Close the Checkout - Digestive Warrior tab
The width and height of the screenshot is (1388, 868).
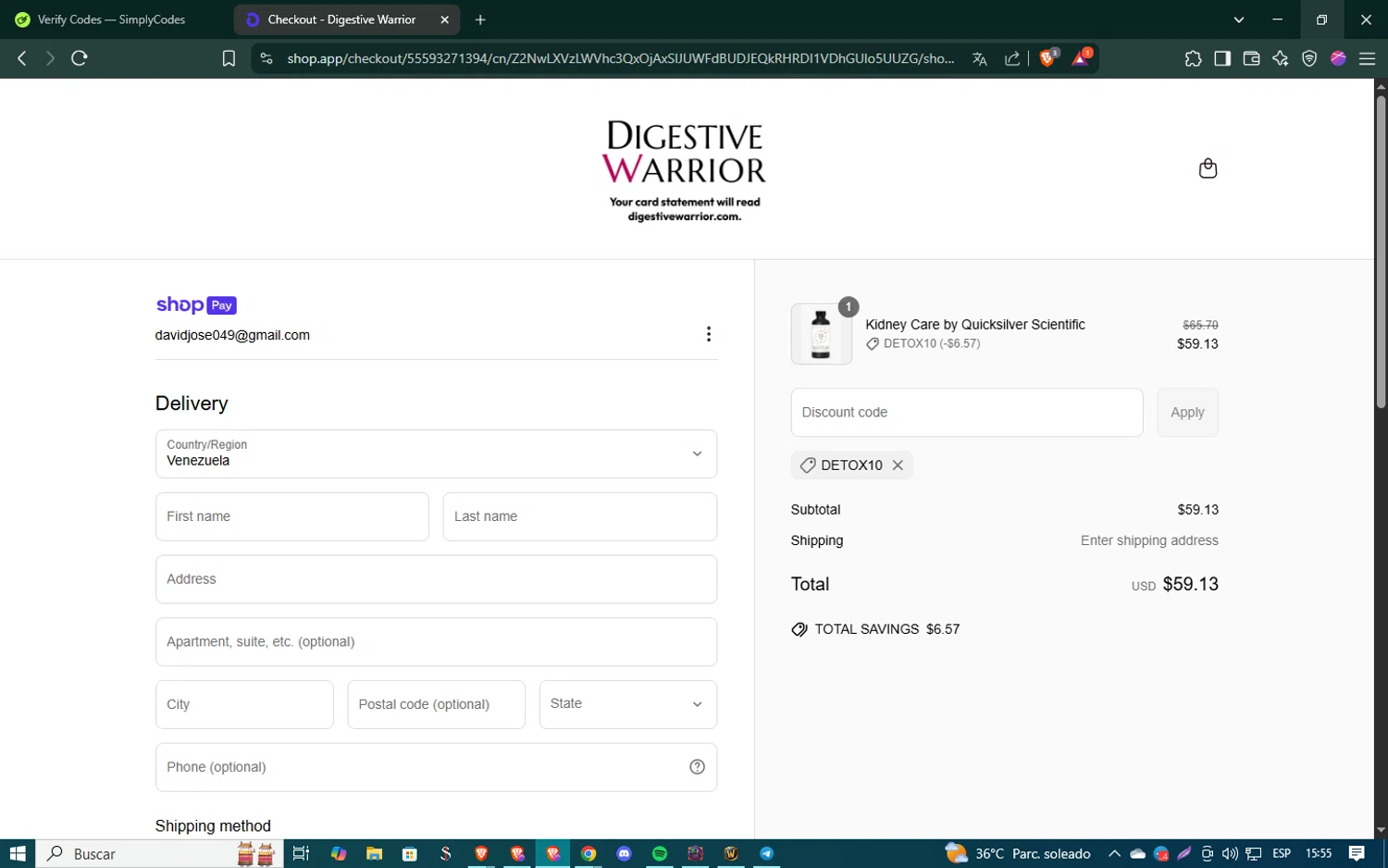(444, 19)
